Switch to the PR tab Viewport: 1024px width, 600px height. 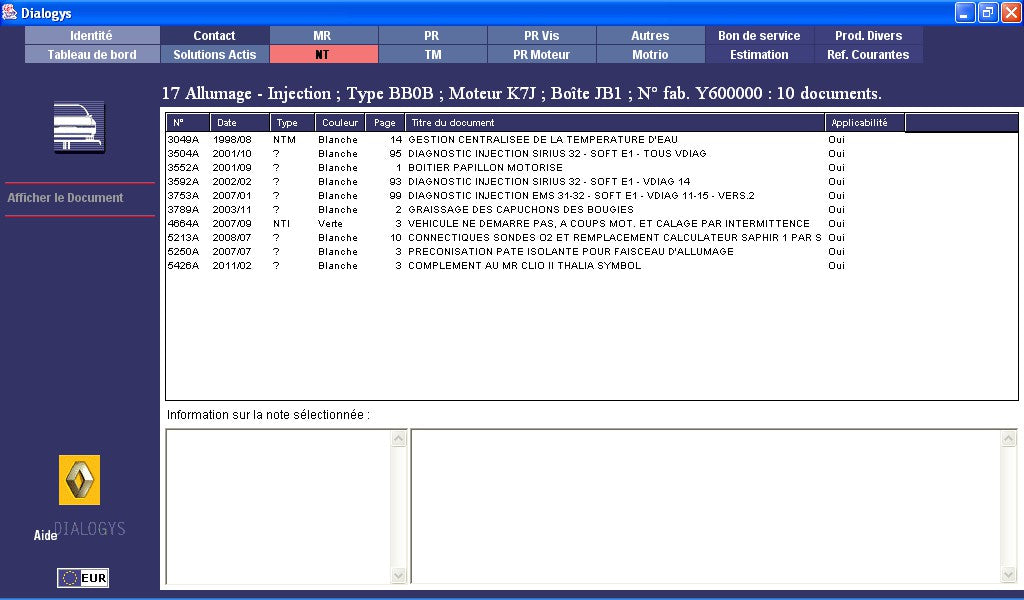432,35
